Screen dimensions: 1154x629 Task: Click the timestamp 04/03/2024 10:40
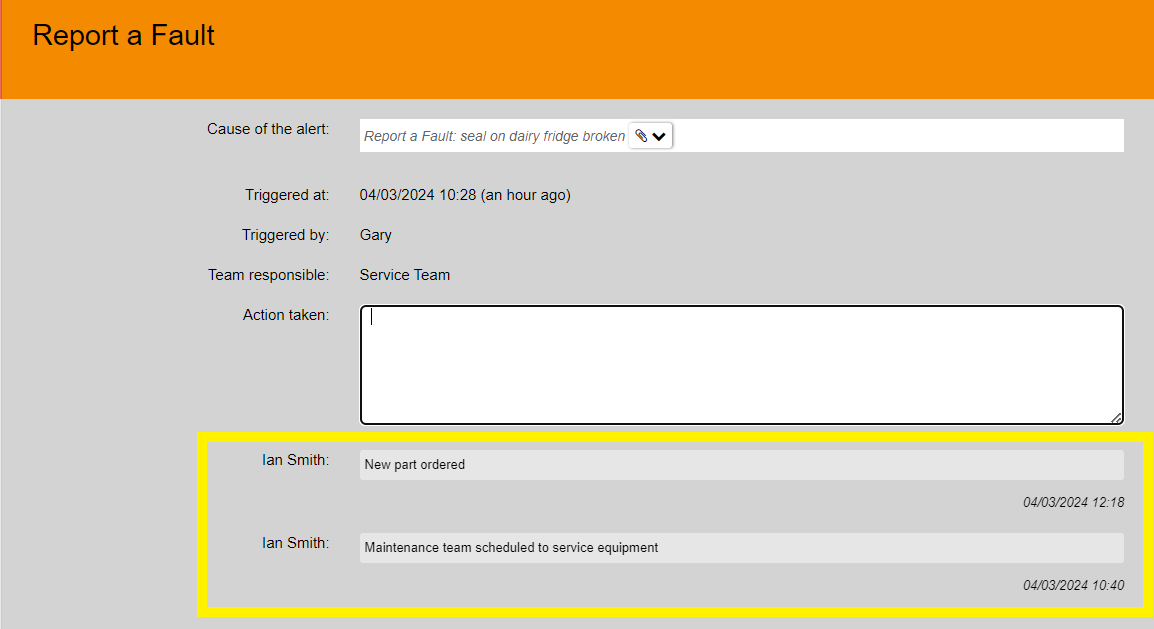[x=1074, y=585]
